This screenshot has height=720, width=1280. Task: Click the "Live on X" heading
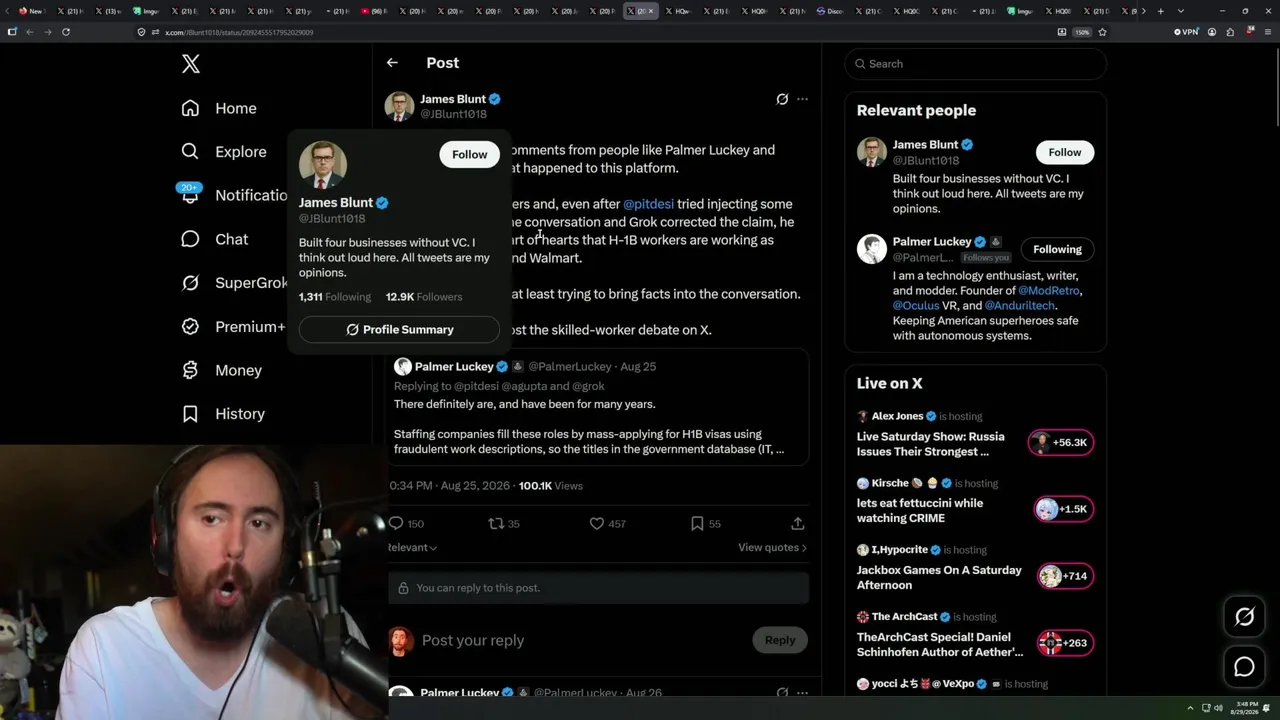pos(889,383)
